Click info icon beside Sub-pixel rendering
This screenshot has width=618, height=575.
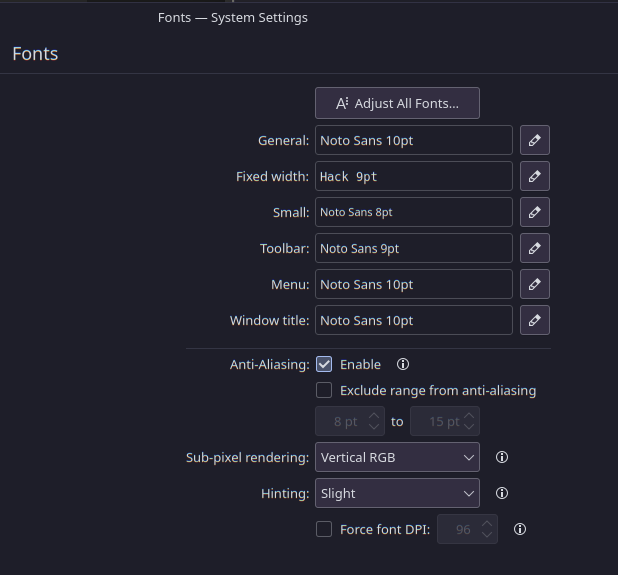(502, 457)
